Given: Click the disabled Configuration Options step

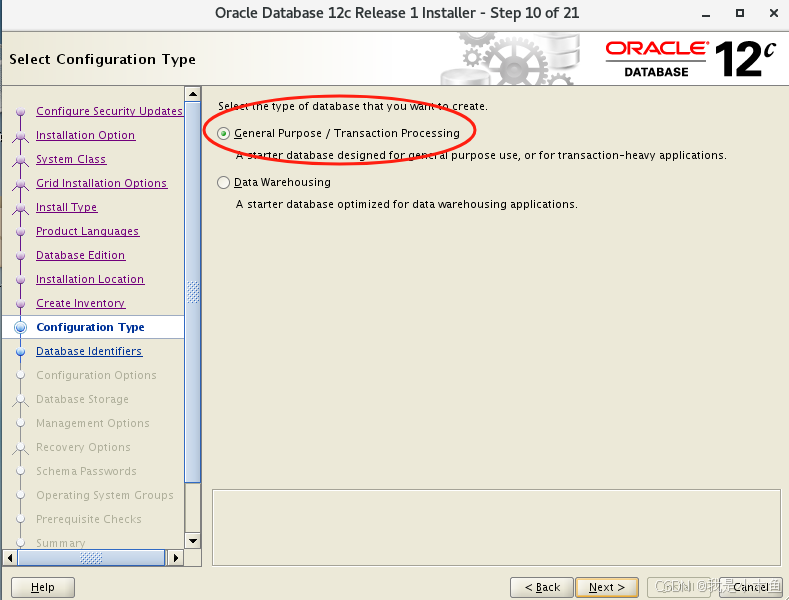Looking at the screenshot, I should (x=96, y=376).
